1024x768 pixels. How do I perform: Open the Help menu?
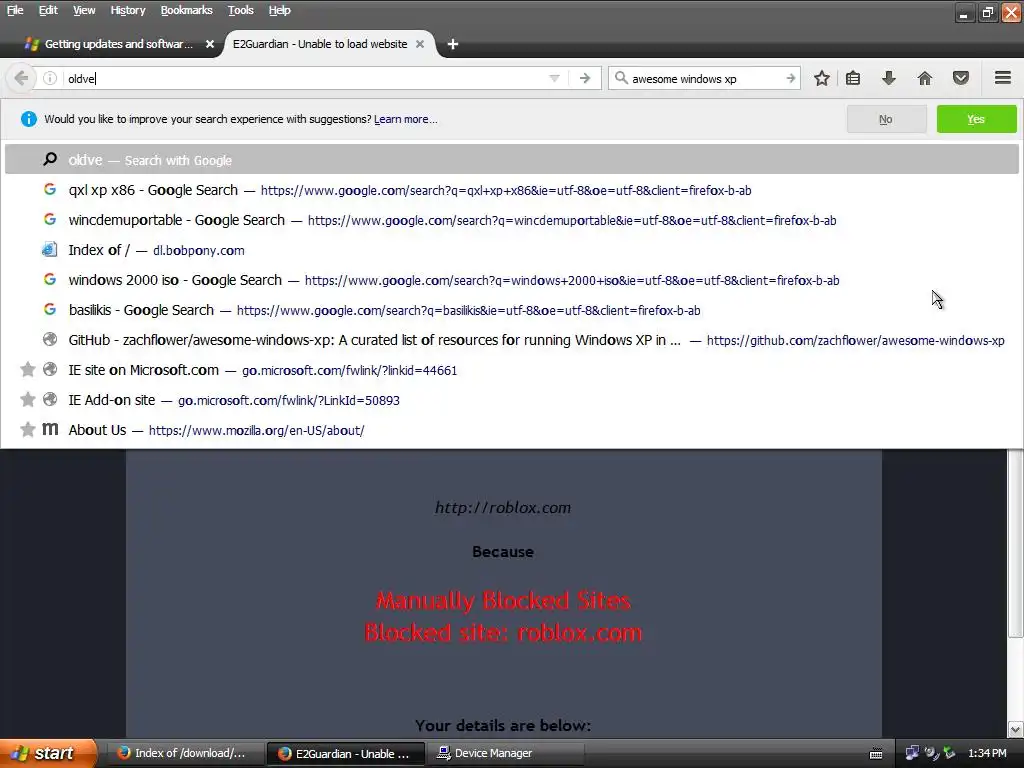tap(280, 10)
